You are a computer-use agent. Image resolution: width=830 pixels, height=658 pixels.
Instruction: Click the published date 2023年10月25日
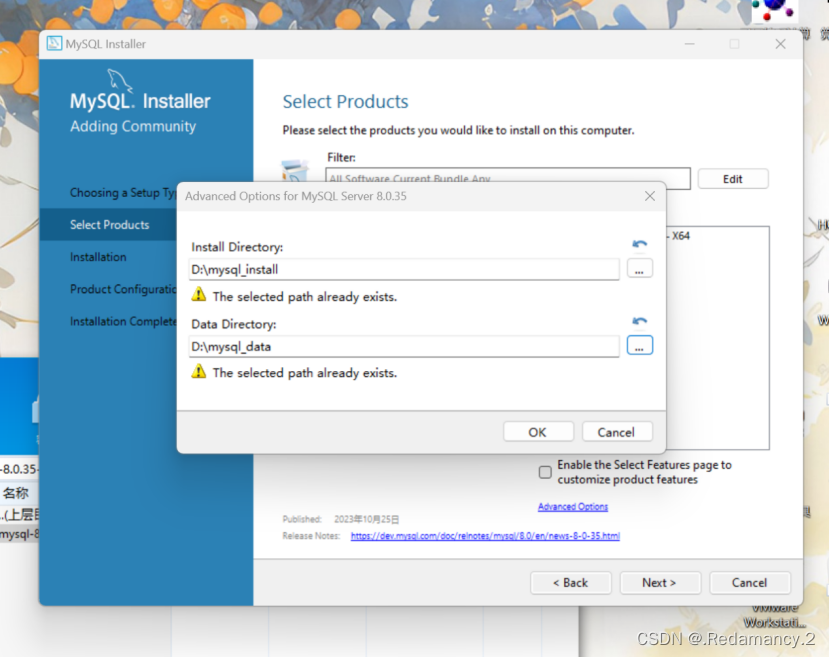click(x=366, y=519)
